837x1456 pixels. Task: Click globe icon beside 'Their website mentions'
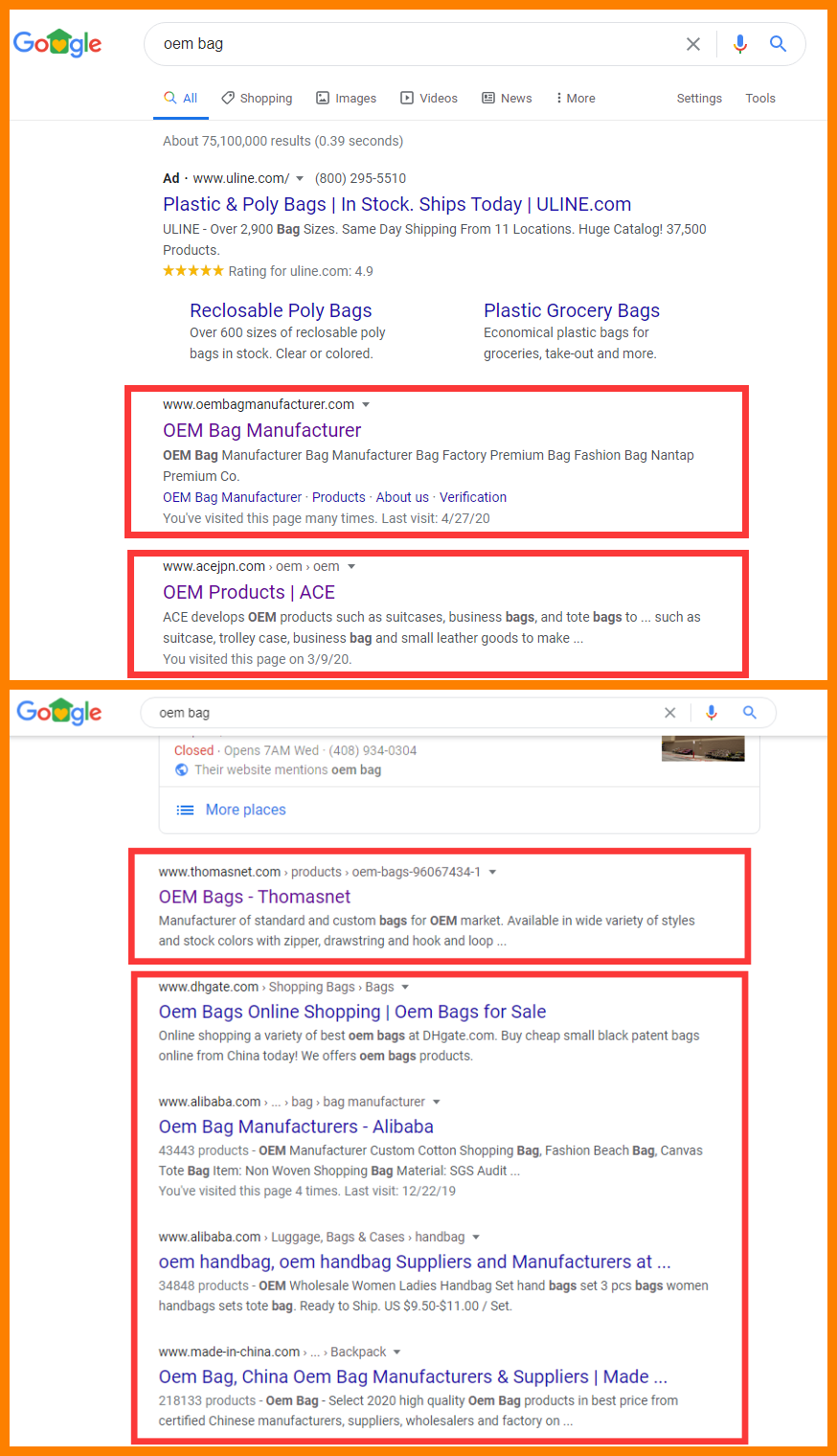click(x=182, y=770)
